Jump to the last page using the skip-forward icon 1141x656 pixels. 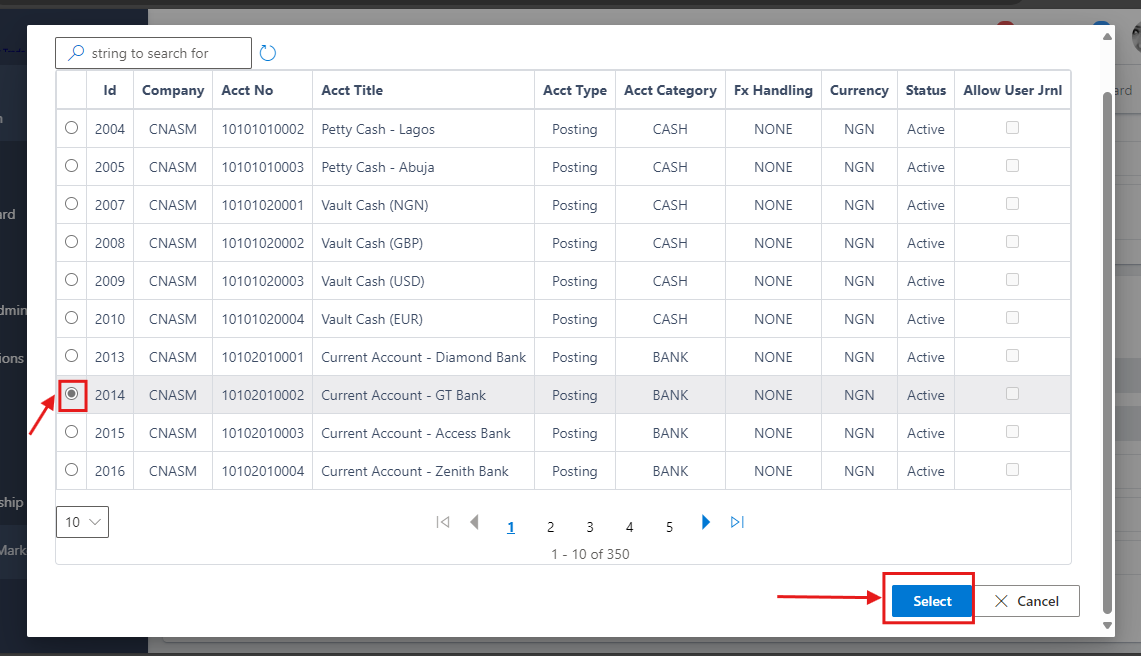737,521
